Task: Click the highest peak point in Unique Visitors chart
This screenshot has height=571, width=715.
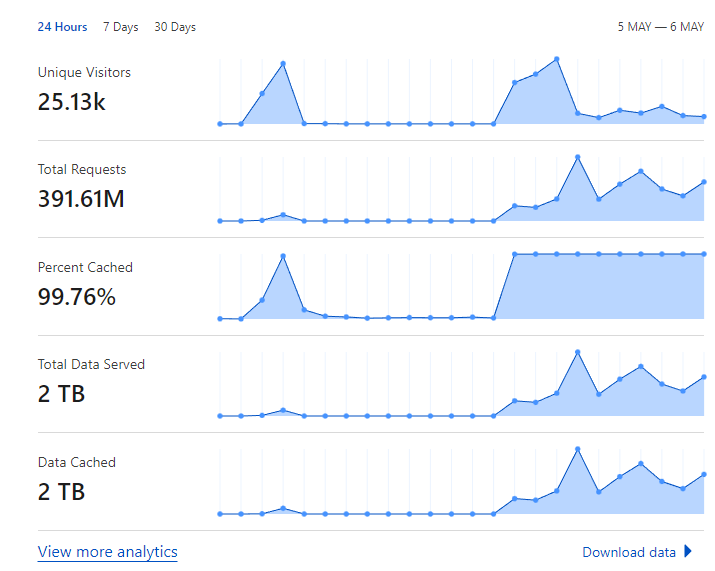Action: pyautogui.click(x=557, y=59)
